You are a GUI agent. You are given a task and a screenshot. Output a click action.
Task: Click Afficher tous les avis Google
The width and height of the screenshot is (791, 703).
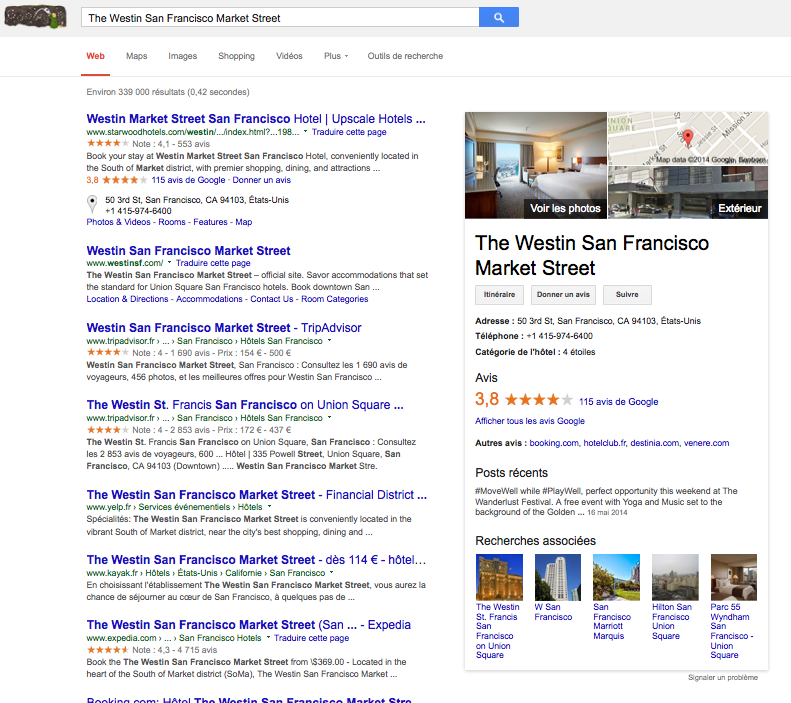[530, 421]
